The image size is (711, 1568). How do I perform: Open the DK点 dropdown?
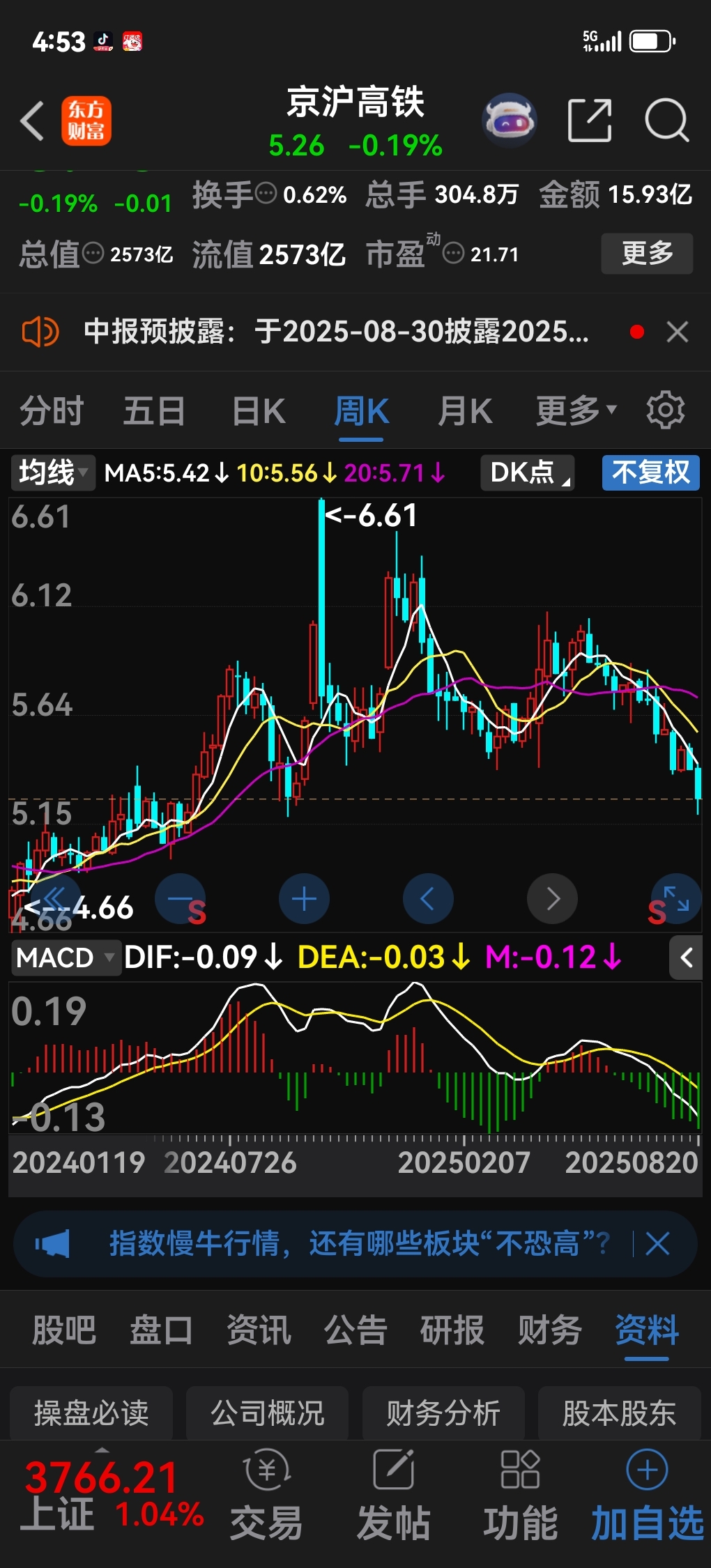click(x=528, y=472)
